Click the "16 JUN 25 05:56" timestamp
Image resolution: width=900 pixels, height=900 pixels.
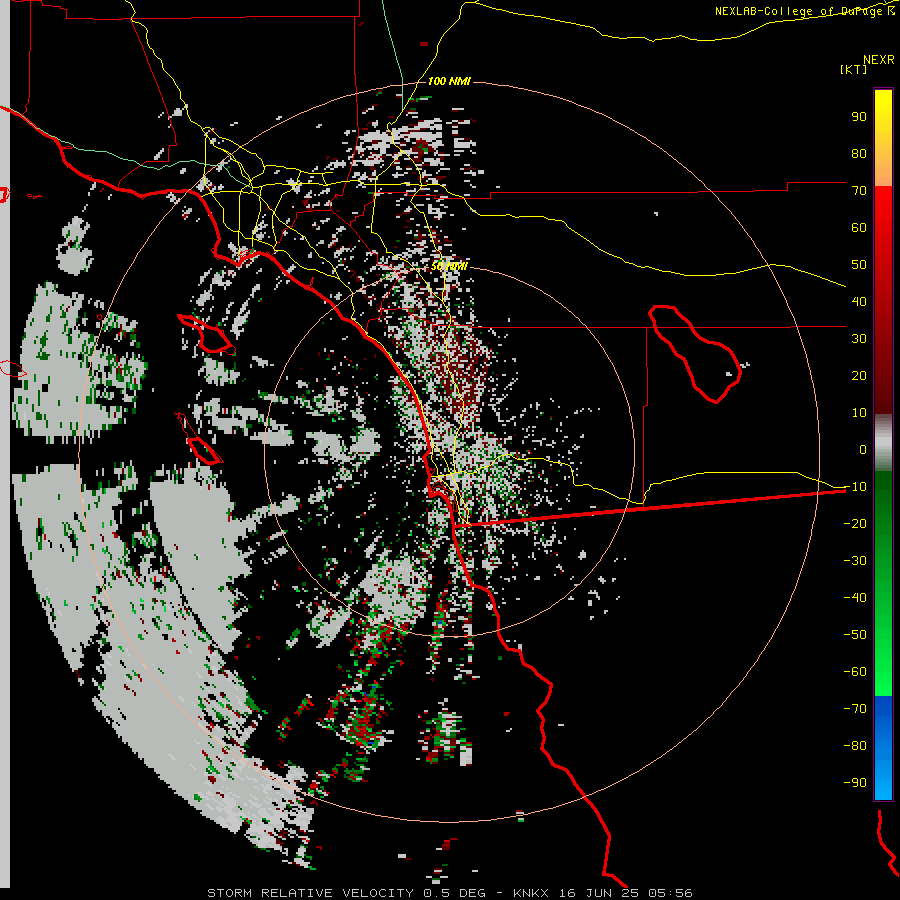[x=626, y=893]
